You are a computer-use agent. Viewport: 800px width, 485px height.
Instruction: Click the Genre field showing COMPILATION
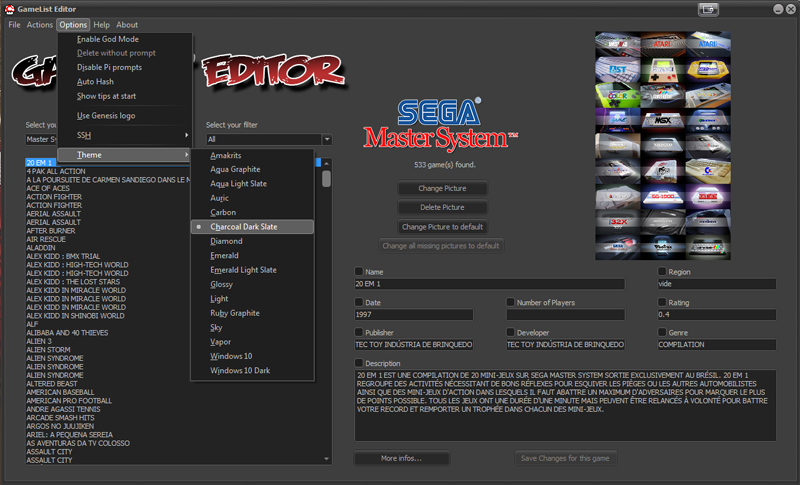717,344
